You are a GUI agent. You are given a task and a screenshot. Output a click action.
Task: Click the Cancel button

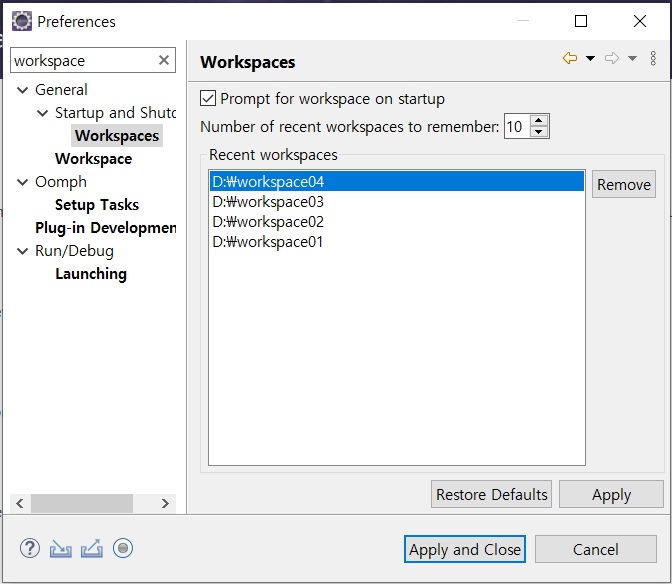595,549
